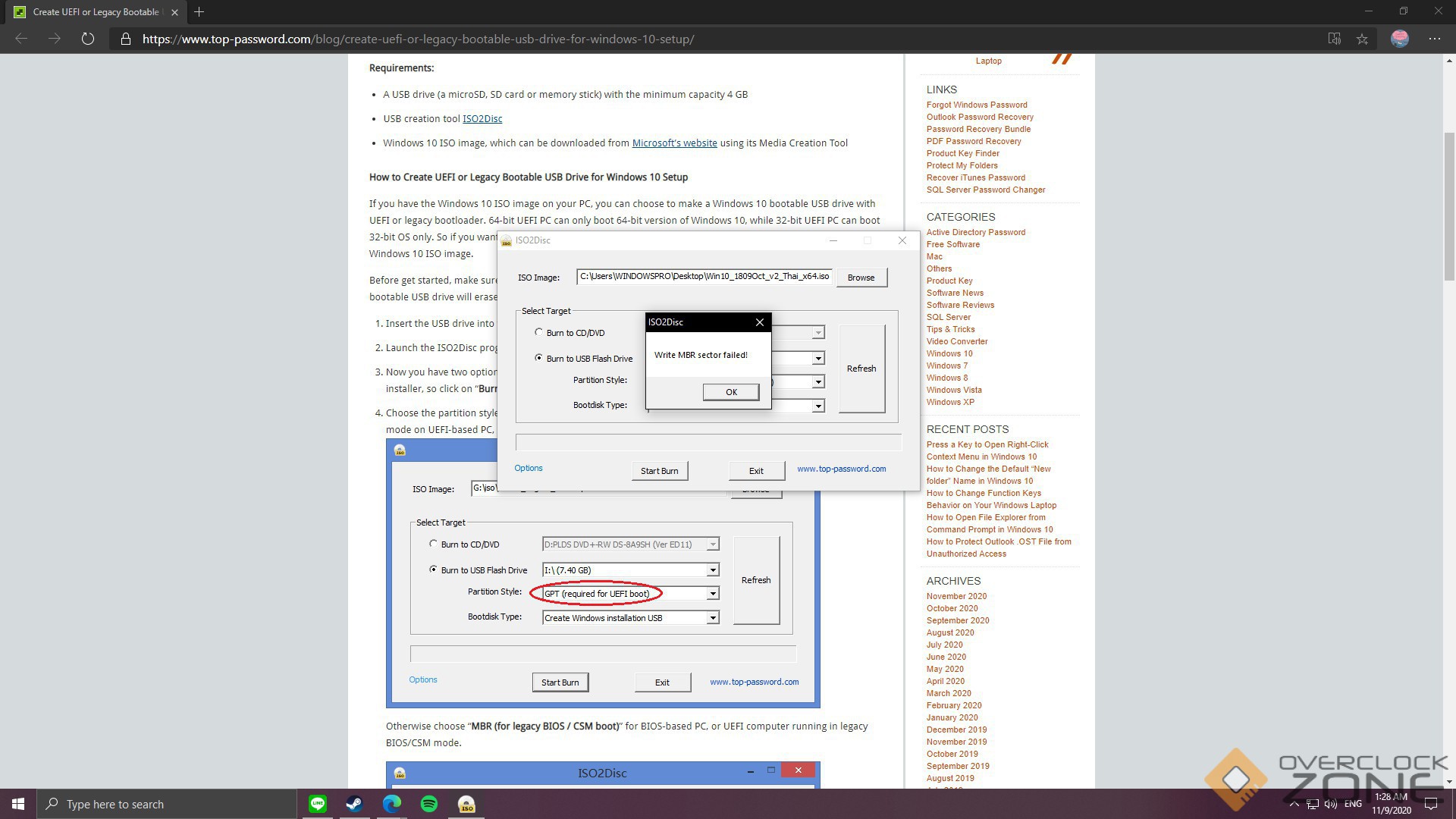Click the ISO Image path field
This screenshot has height=819, width=1456.
pyautogui.click(x=703, y=277)
